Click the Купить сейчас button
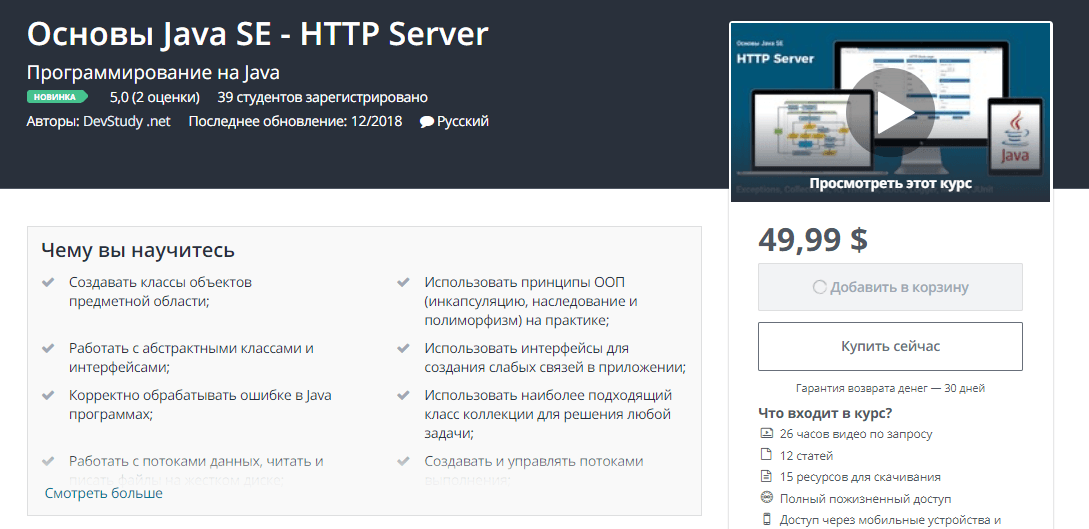Viewport: 1089px width, 529px height. click(x=890, y=346)
